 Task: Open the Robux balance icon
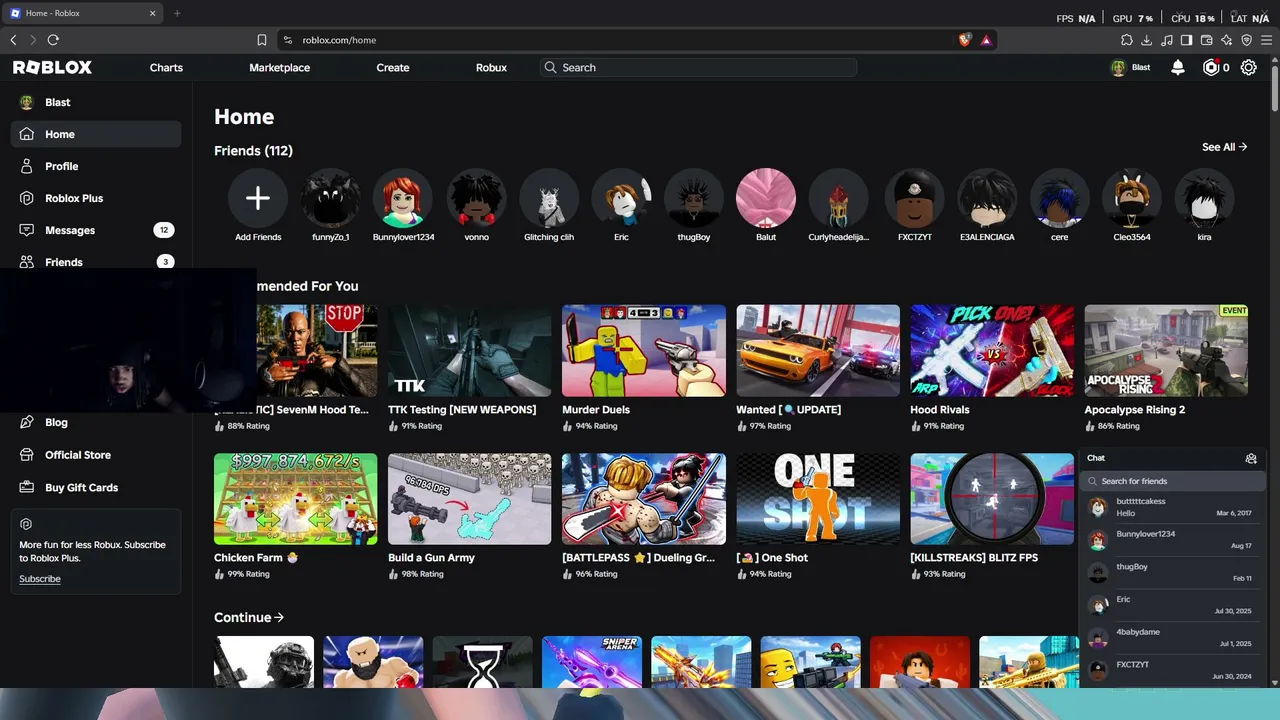(x=1211, y=67)
